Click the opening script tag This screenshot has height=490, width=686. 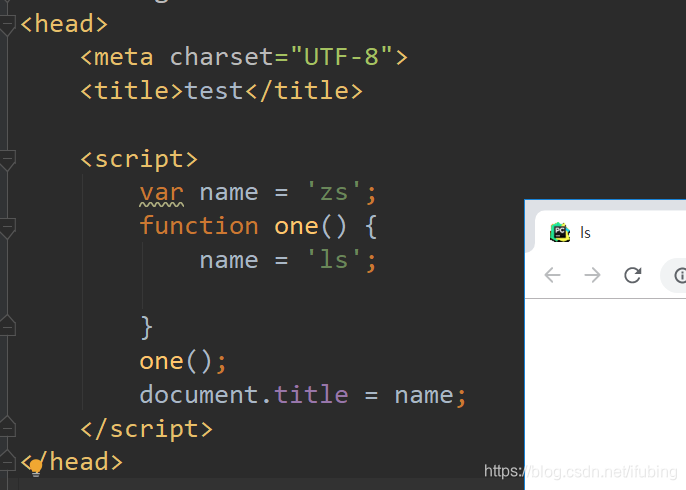[139, 159]
